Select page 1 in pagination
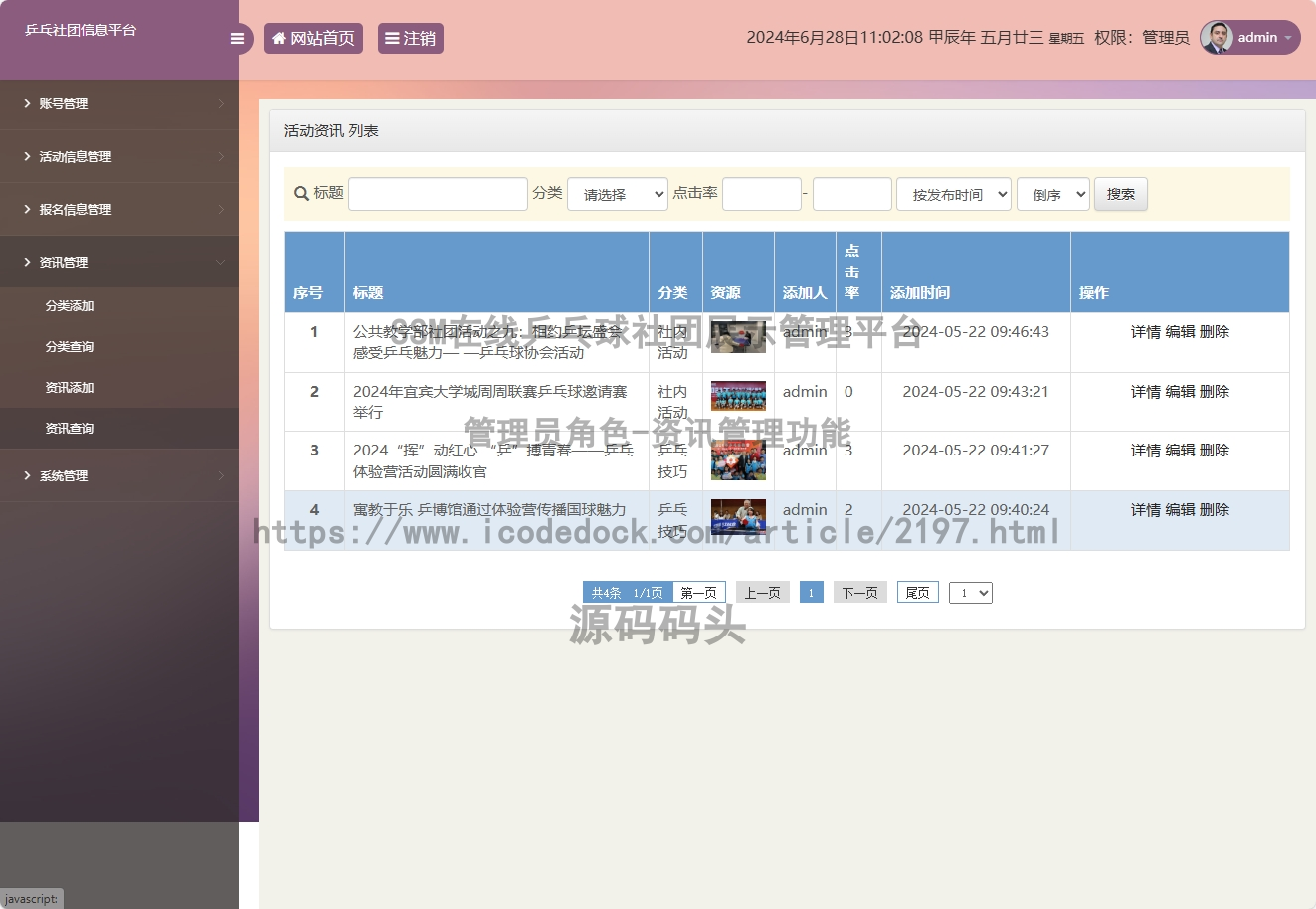Image resolution: width=1316 pixels, height=909 pixels. coord(812,593)
